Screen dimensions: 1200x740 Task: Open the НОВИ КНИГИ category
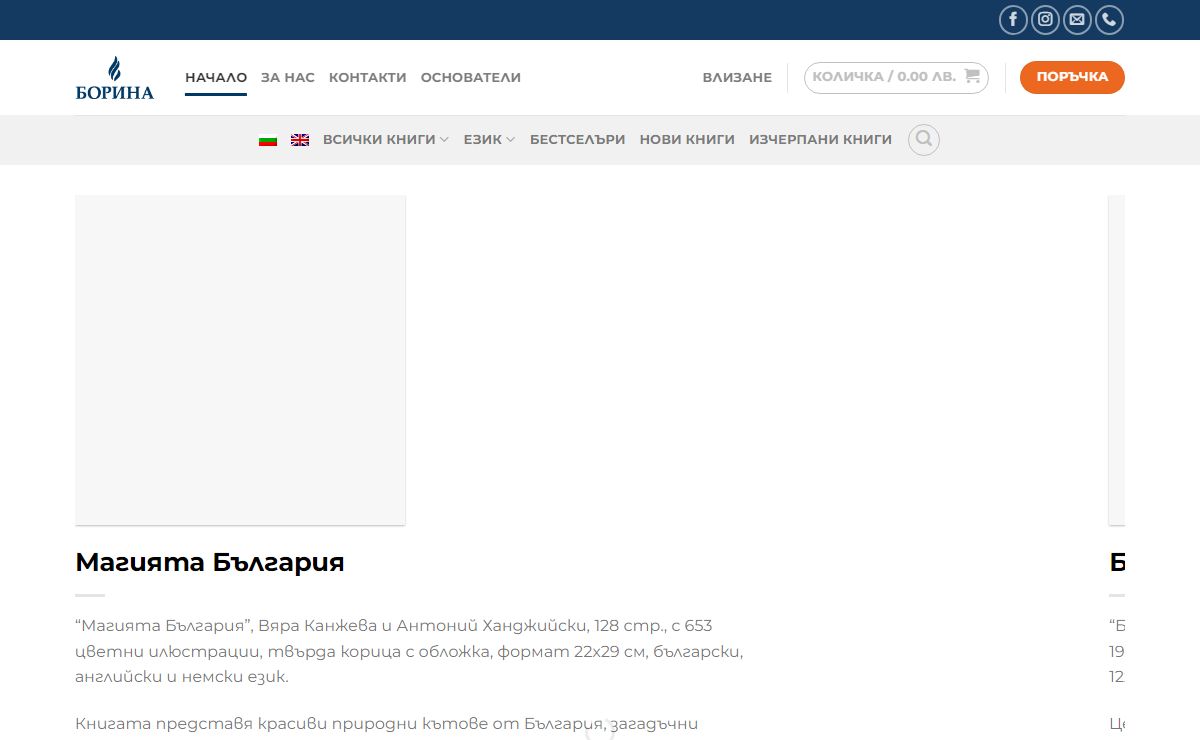687,140
